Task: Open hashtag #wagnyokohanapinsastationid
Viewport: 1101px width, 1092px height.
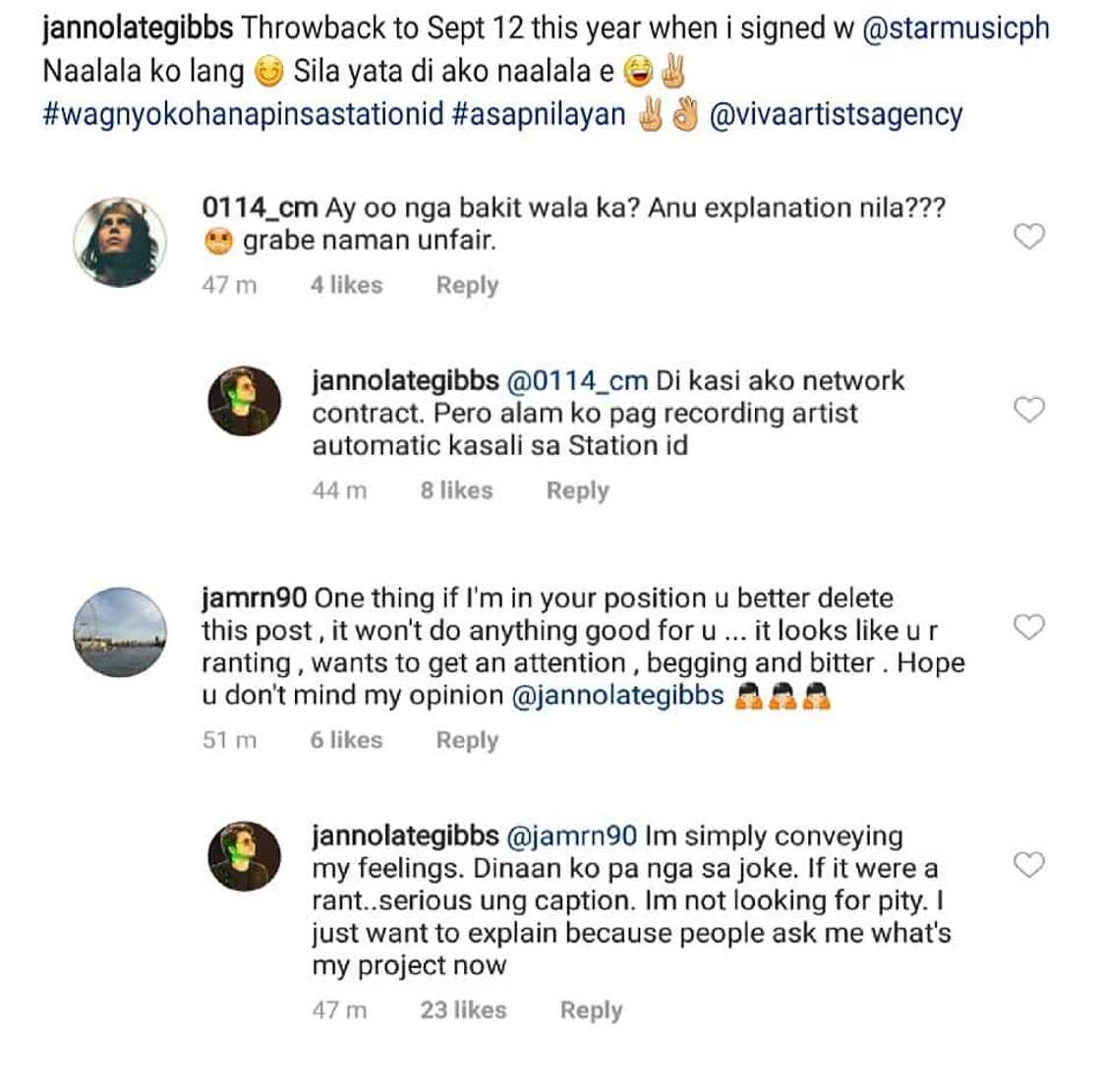Action: click(243, 114)
